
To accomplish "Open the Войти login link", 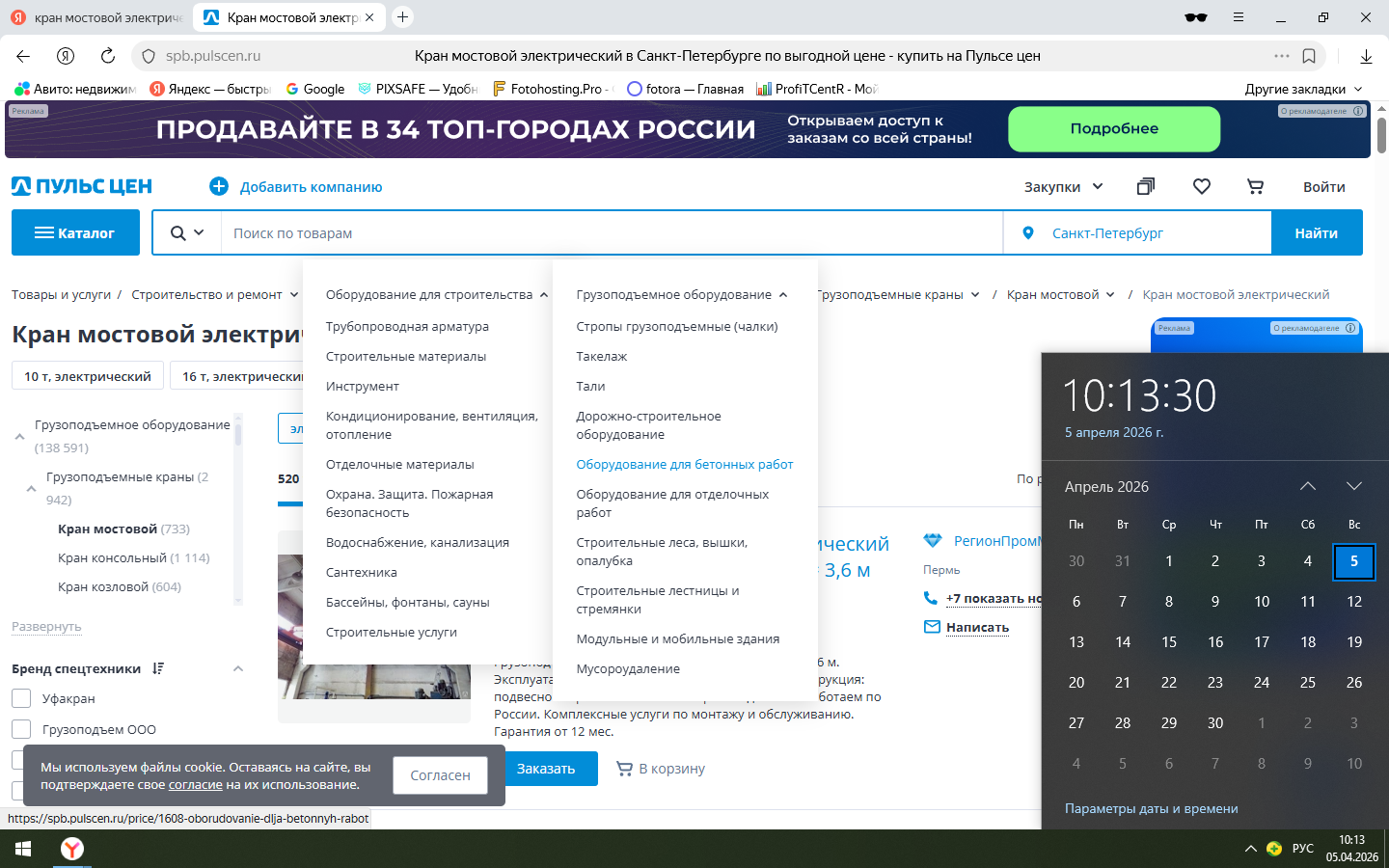I will click(x=1324, y=186).
